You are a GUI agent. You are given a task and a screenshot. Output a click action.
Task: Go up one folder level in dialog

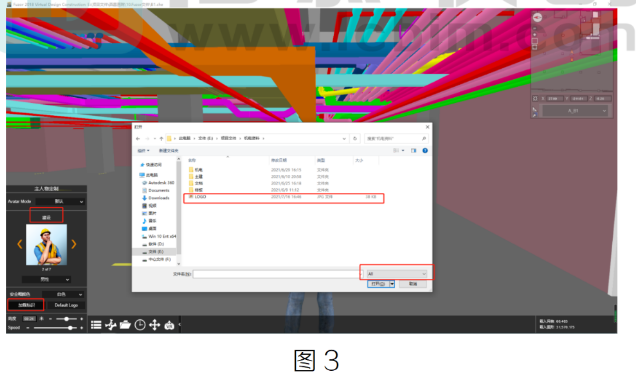tap(161, 139)
